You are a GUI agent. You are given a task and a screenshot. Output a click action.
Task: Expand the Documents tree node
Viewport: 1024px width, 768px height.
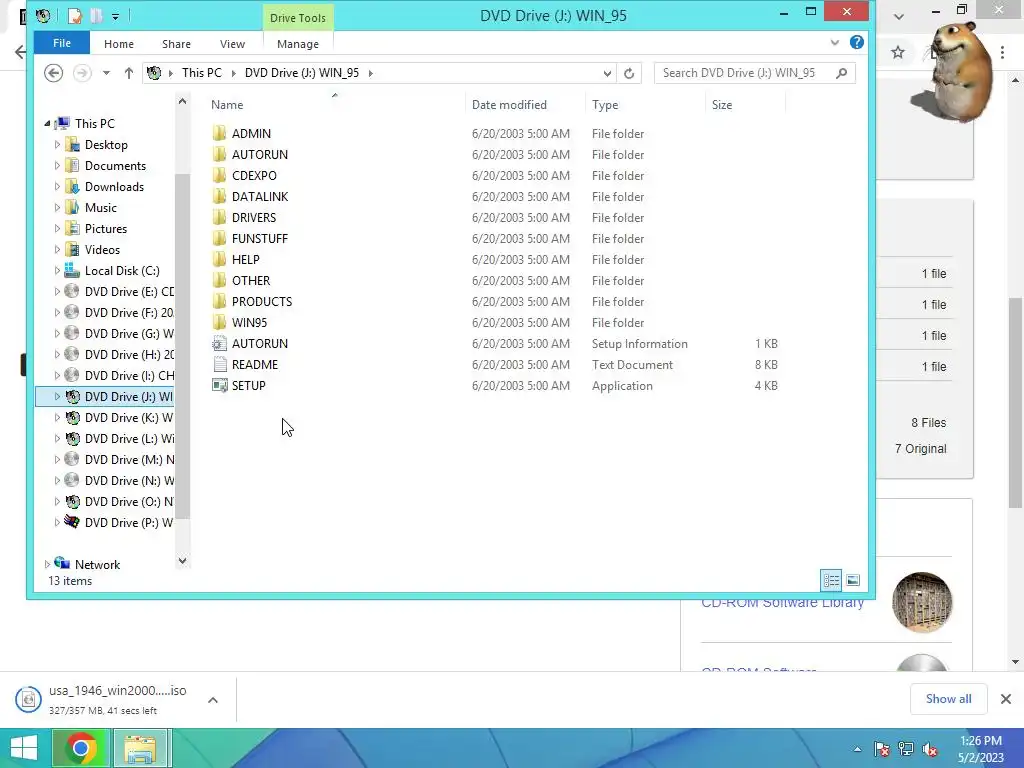[x=57, y=165]
